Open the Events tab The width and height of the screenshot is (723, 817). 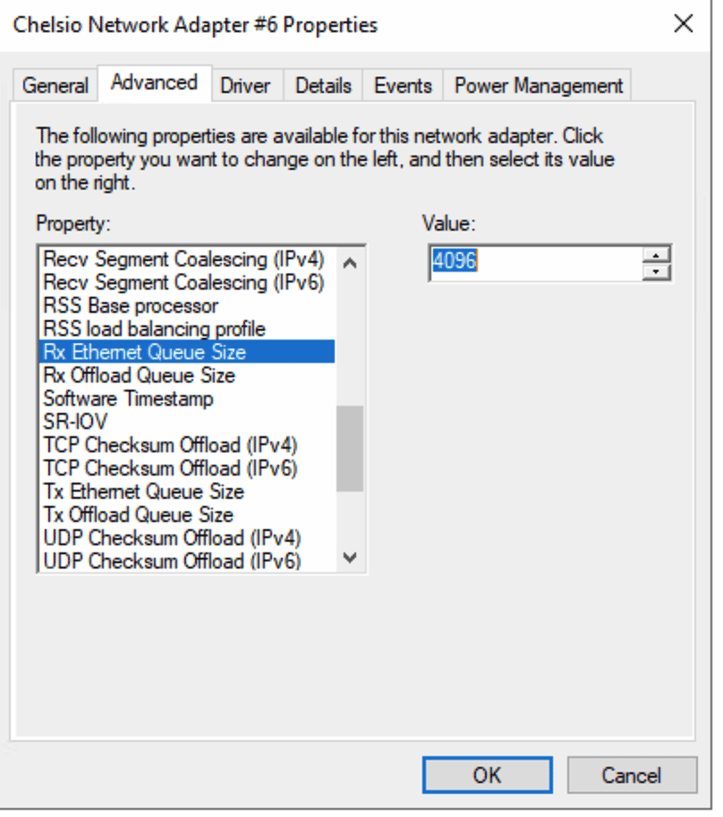pos(402,86)
